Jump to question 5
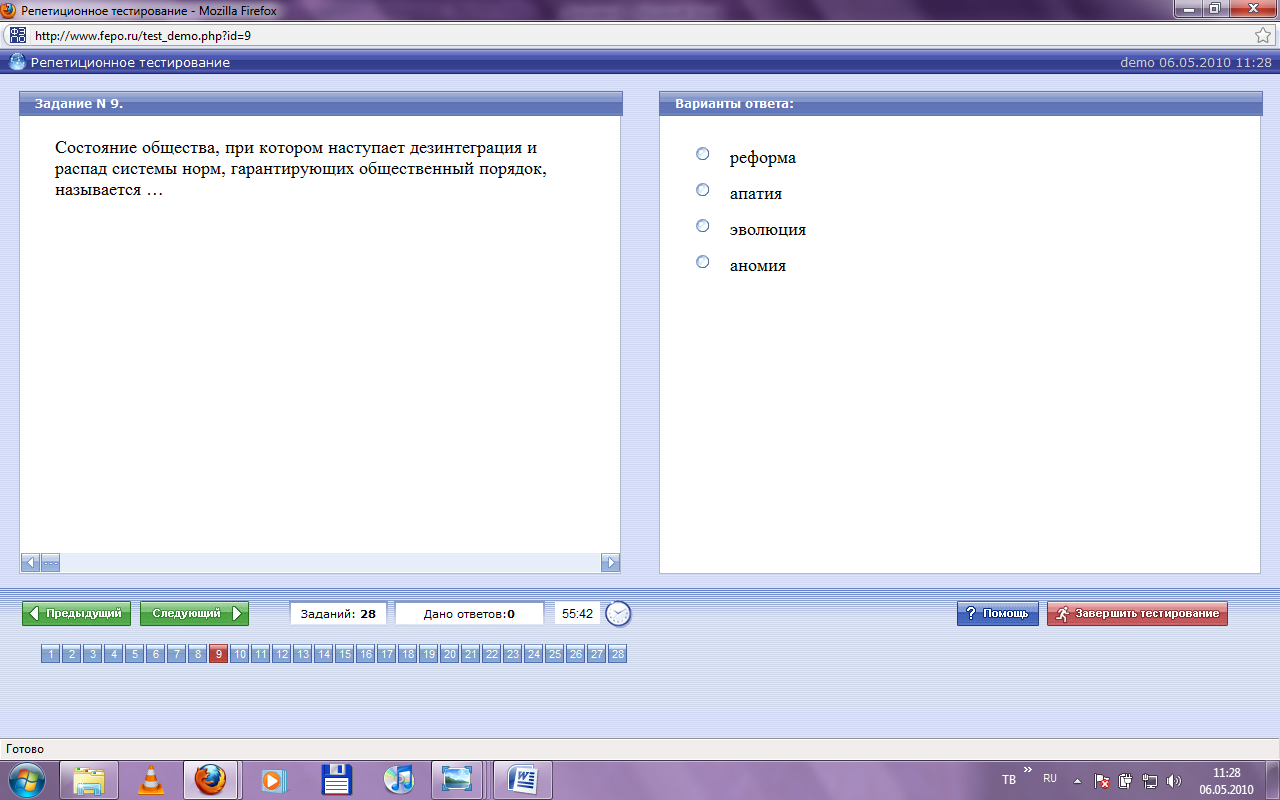The image size is (1280, 800). (134, 654)
